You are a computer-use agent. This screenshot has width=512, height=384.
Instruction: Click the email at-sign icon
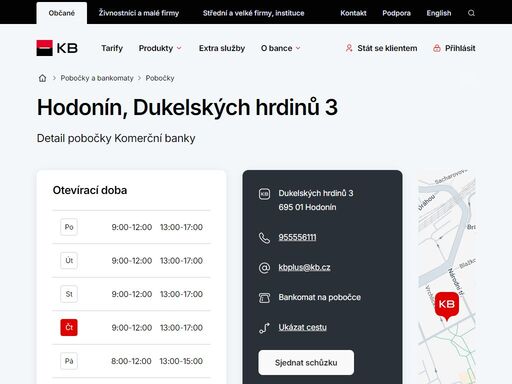pyautogui.click(x=264, y=267)
